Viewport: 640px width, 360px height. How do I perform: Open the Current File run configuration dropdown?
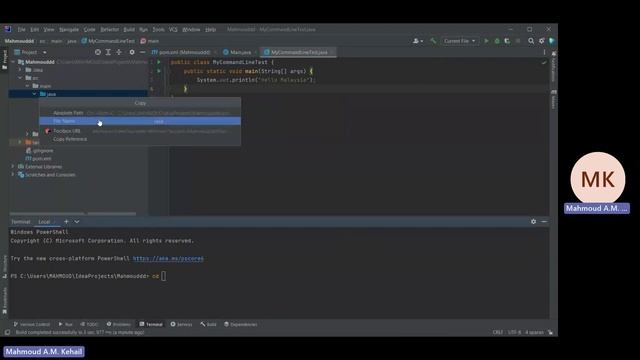click(459, 41)
